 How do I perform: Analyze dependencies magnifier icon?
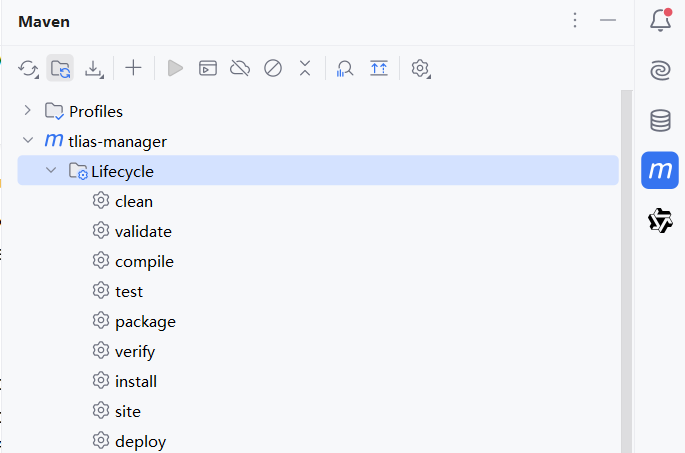pos(344,69)
